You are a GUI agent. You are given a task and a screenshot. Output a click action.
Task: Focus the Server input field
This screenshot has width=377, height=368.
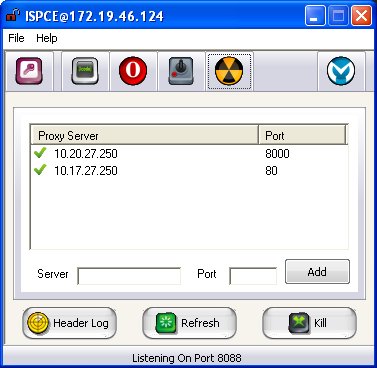coord(129,276)
